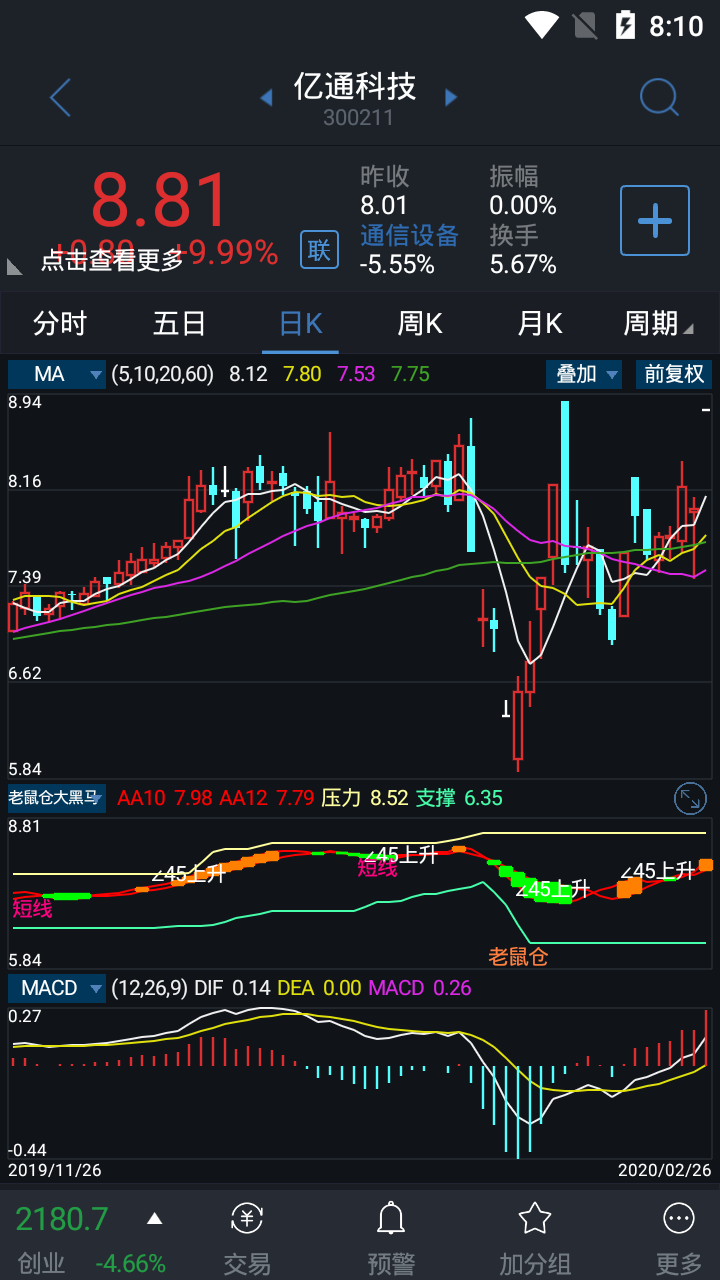This screenshot has width=720, height=1280.
Task: Tap the end date 2020/02/26
Action: (664, 1169)
